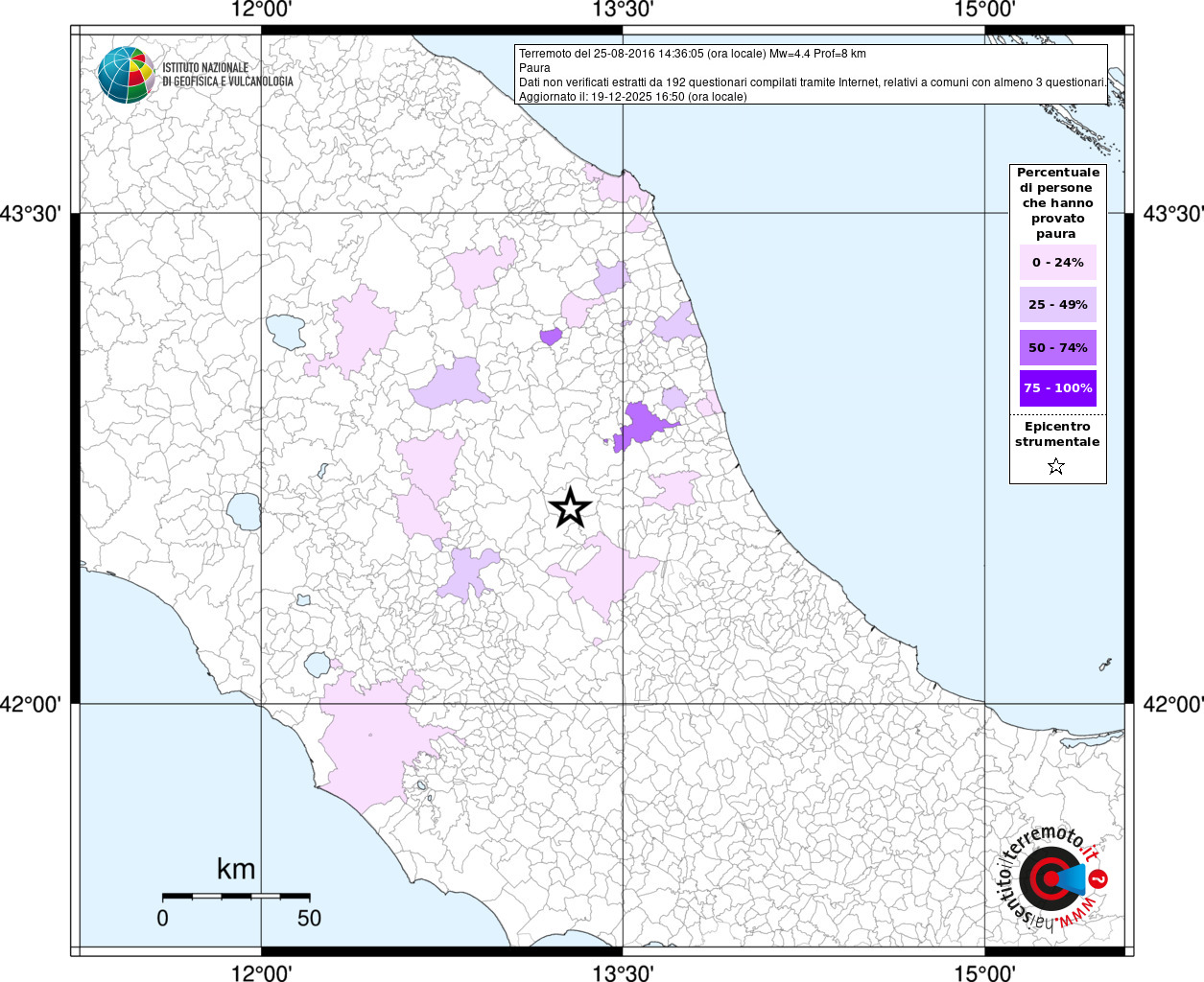Click the epicenter star on the map
1204x982 pixels.
click(570, 507)
